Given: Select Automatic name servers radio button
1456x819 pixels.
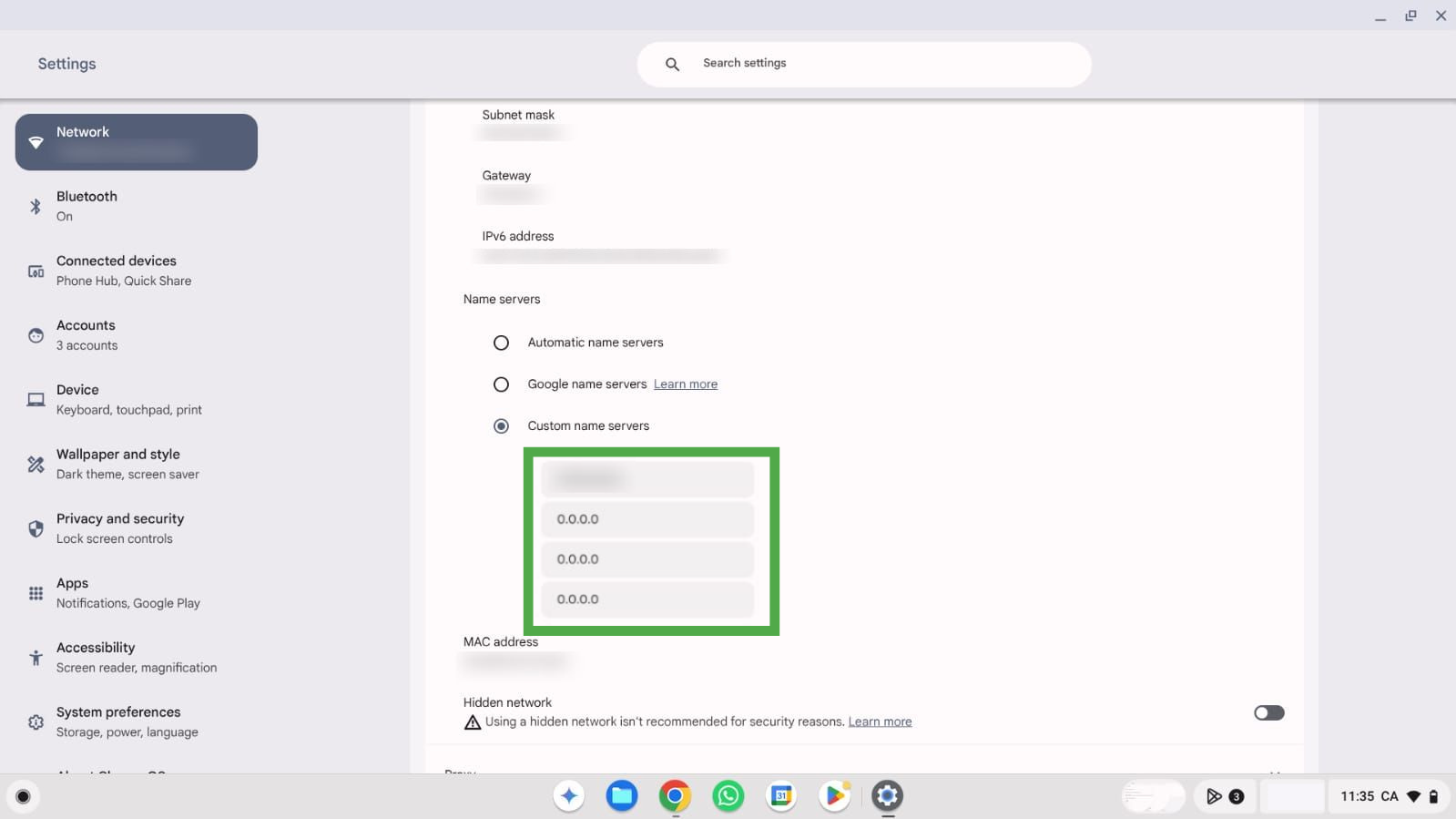Looking at the screenshot, I should pyautogui.click(x=501, y=343).
